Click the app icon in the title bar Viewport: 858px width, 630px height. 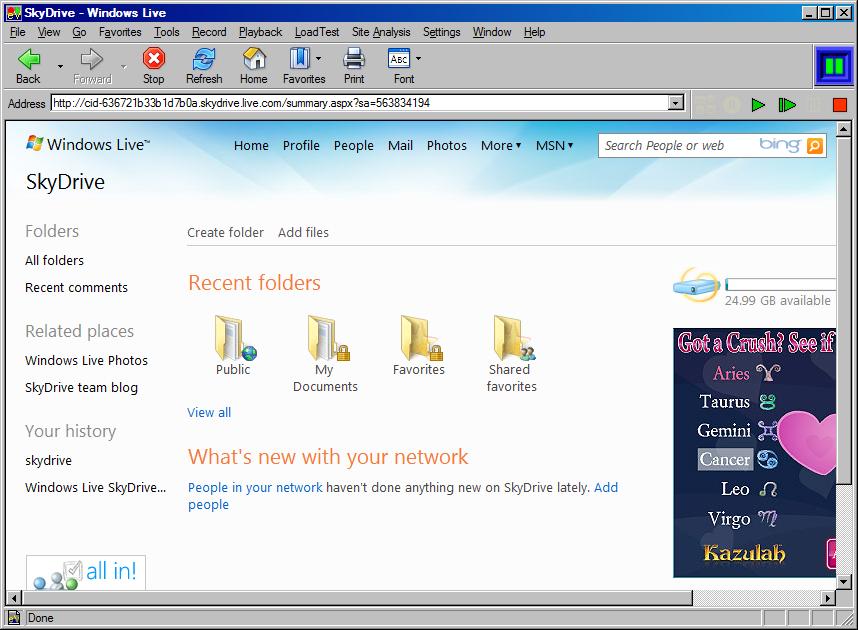[14, 13]
